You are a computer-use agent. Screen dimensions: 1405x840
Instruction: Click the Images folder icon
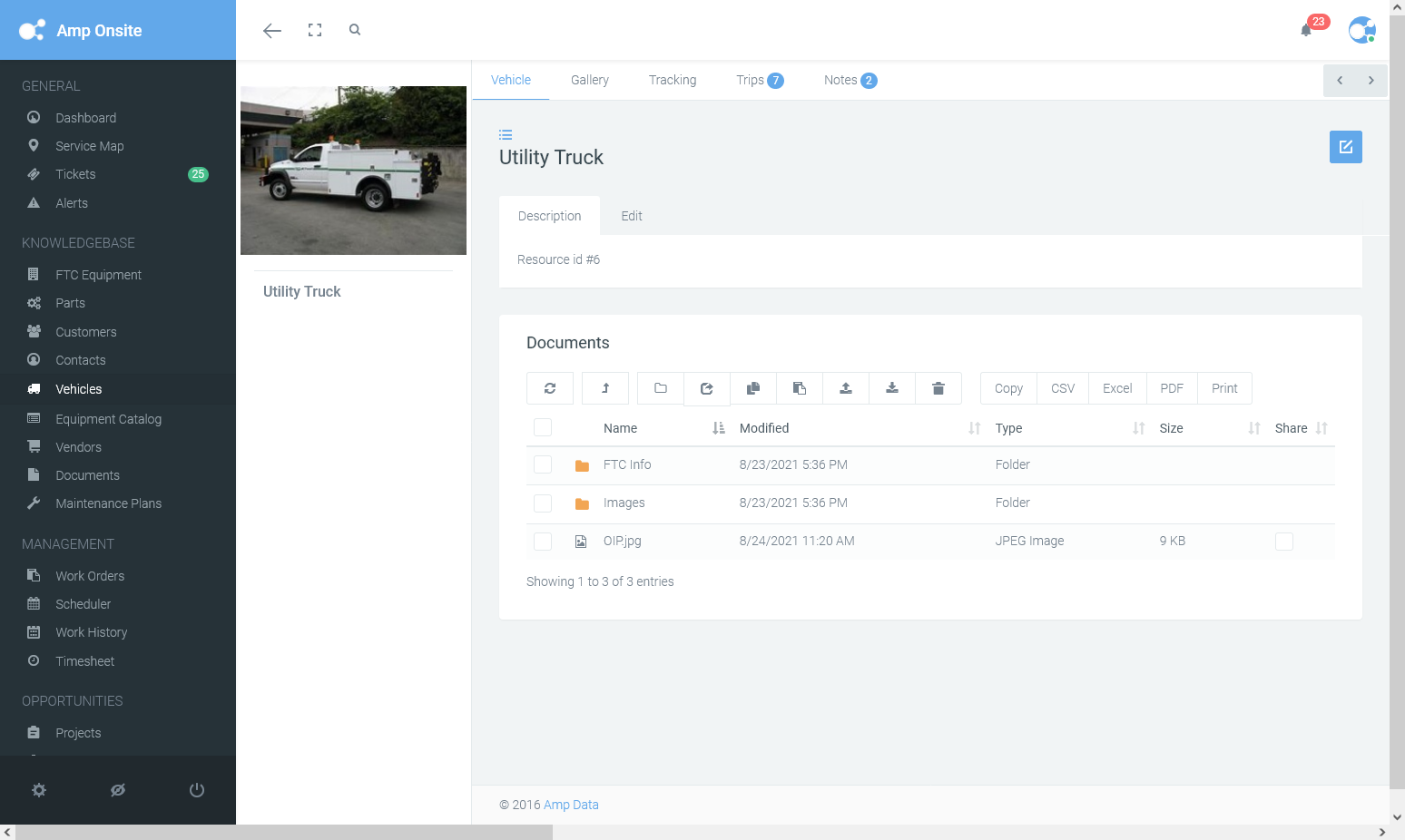583,503
